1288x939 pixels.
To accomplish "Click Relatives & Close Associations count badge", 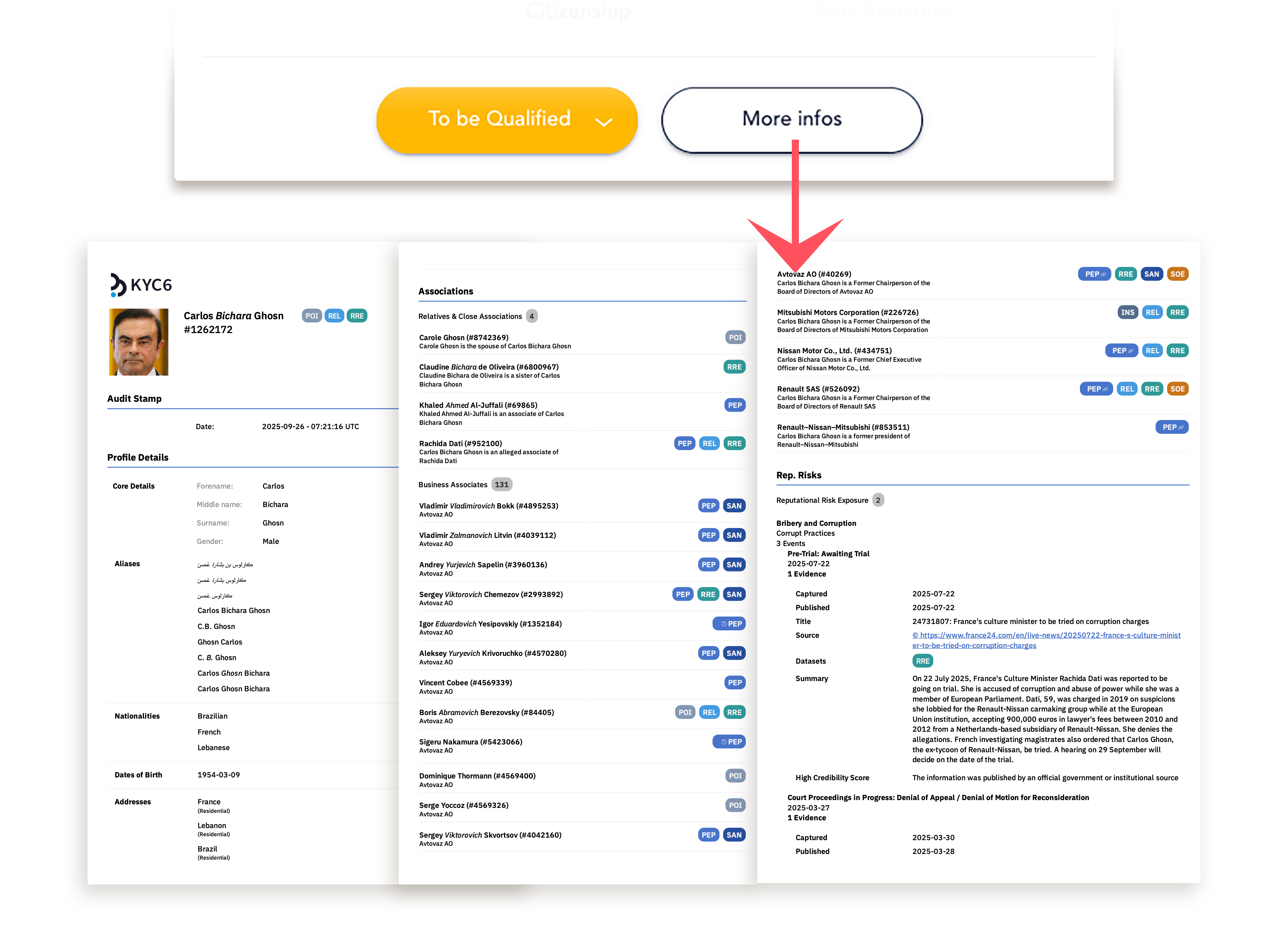I will [531, 316].
